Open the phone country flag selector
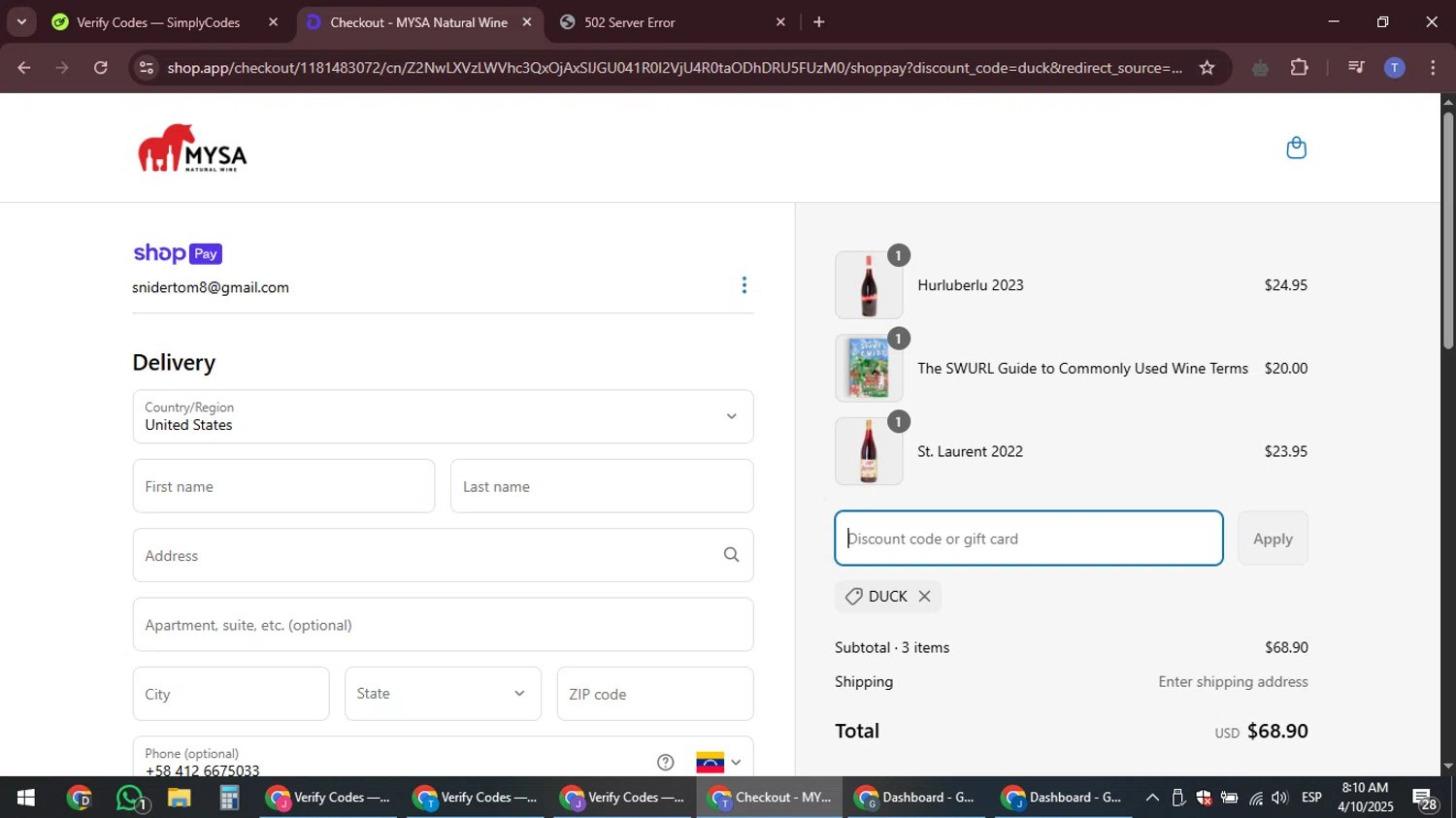The width and height of the screenshot is (1456, 818). (718, 763)
